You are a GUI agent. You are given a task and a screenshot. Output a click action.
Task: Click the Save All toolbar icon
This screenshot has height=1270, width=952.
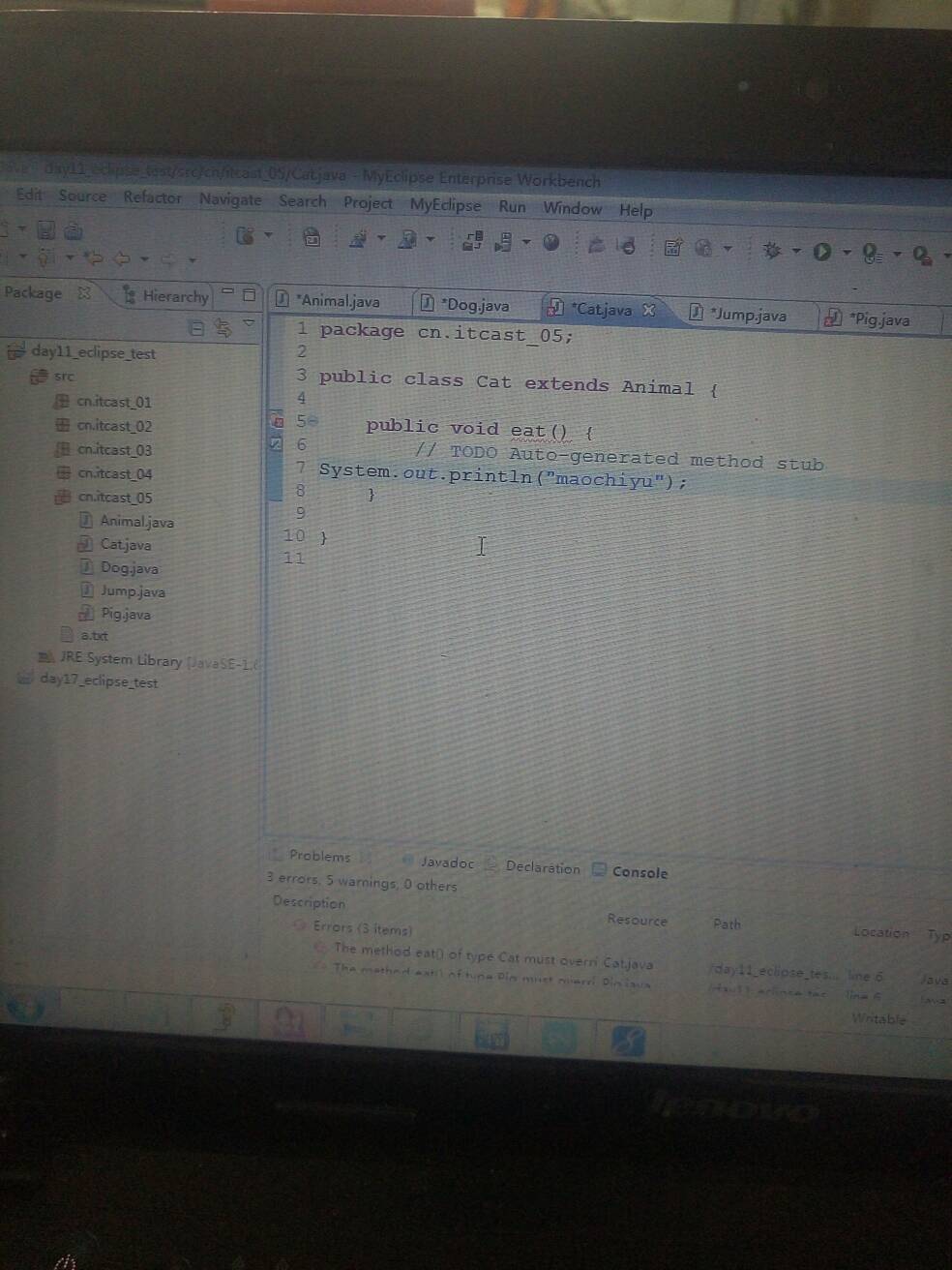pos(74,231)
